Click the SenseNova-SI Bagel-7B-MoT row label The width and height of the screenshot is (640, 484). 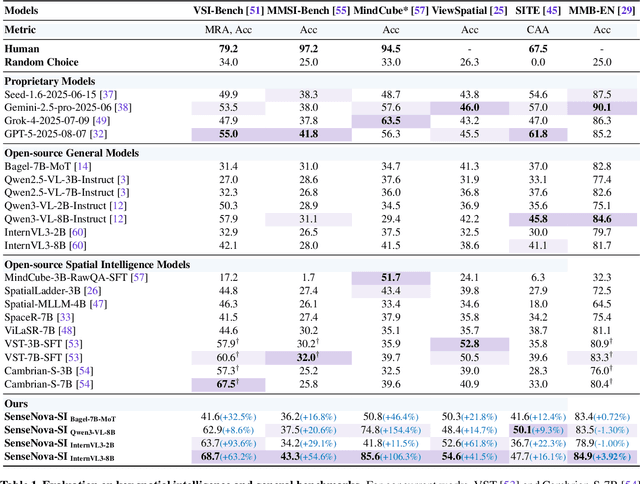pyautogui.click(x=60, y=417)
